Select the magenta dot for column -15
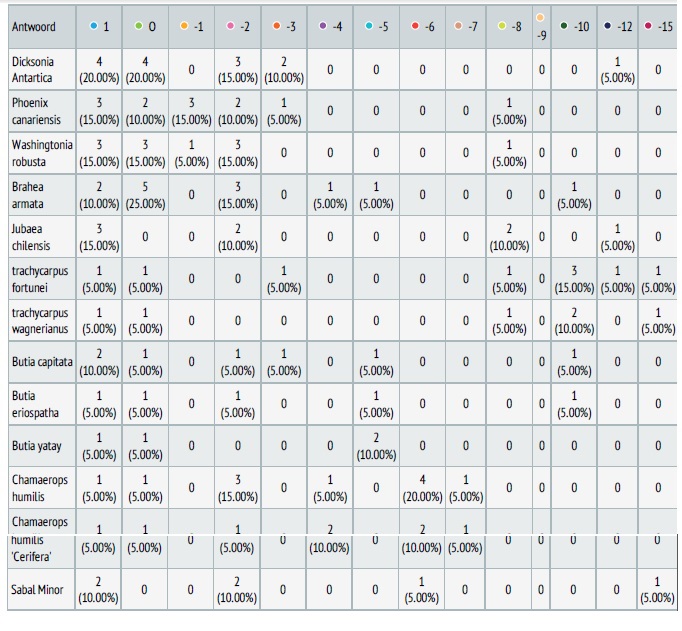Image resolution: width=682 pixels, height=631 pixels. point(649,26)
